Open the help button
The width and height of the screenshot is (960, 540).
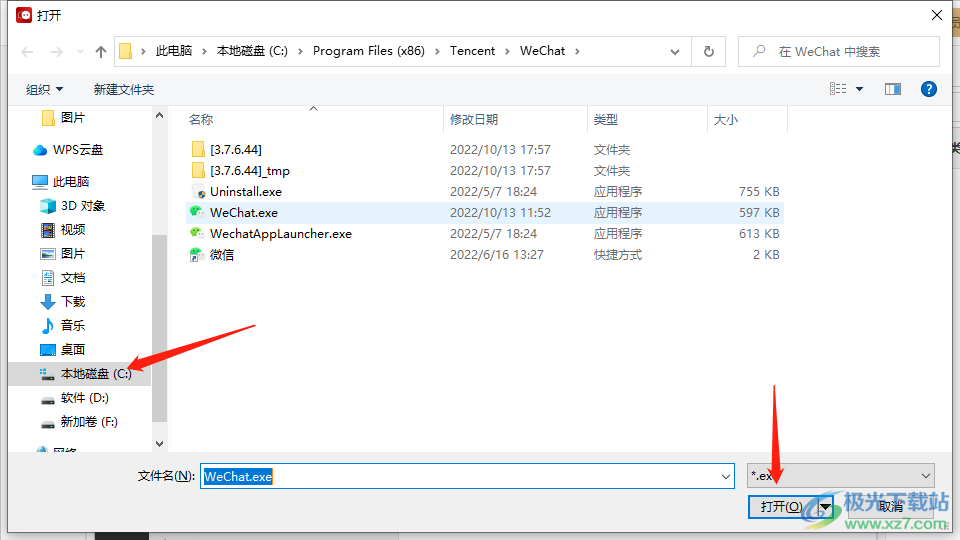[929, 89]
